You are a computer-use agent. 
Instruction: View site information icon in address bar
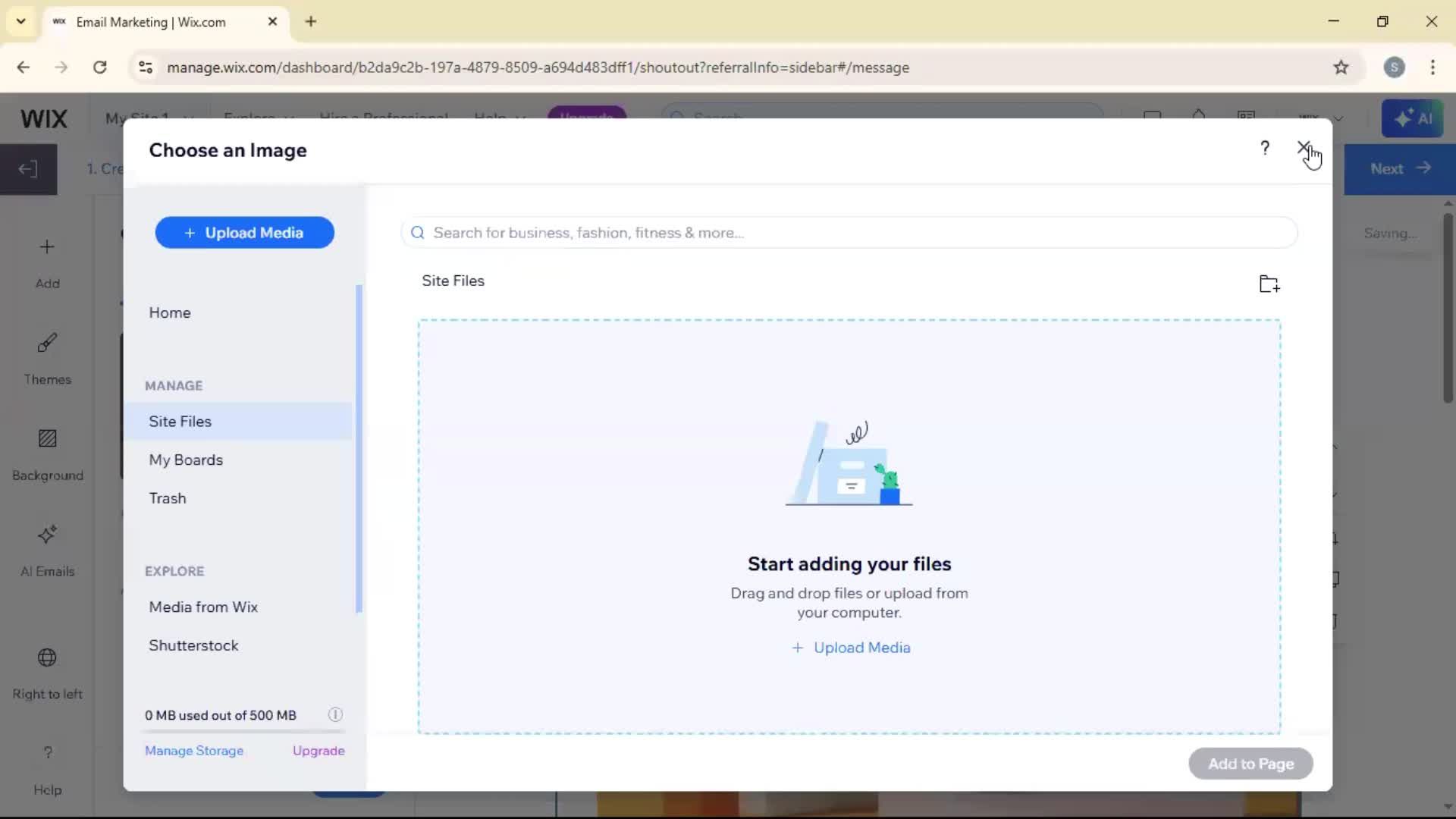click(146, 67)
